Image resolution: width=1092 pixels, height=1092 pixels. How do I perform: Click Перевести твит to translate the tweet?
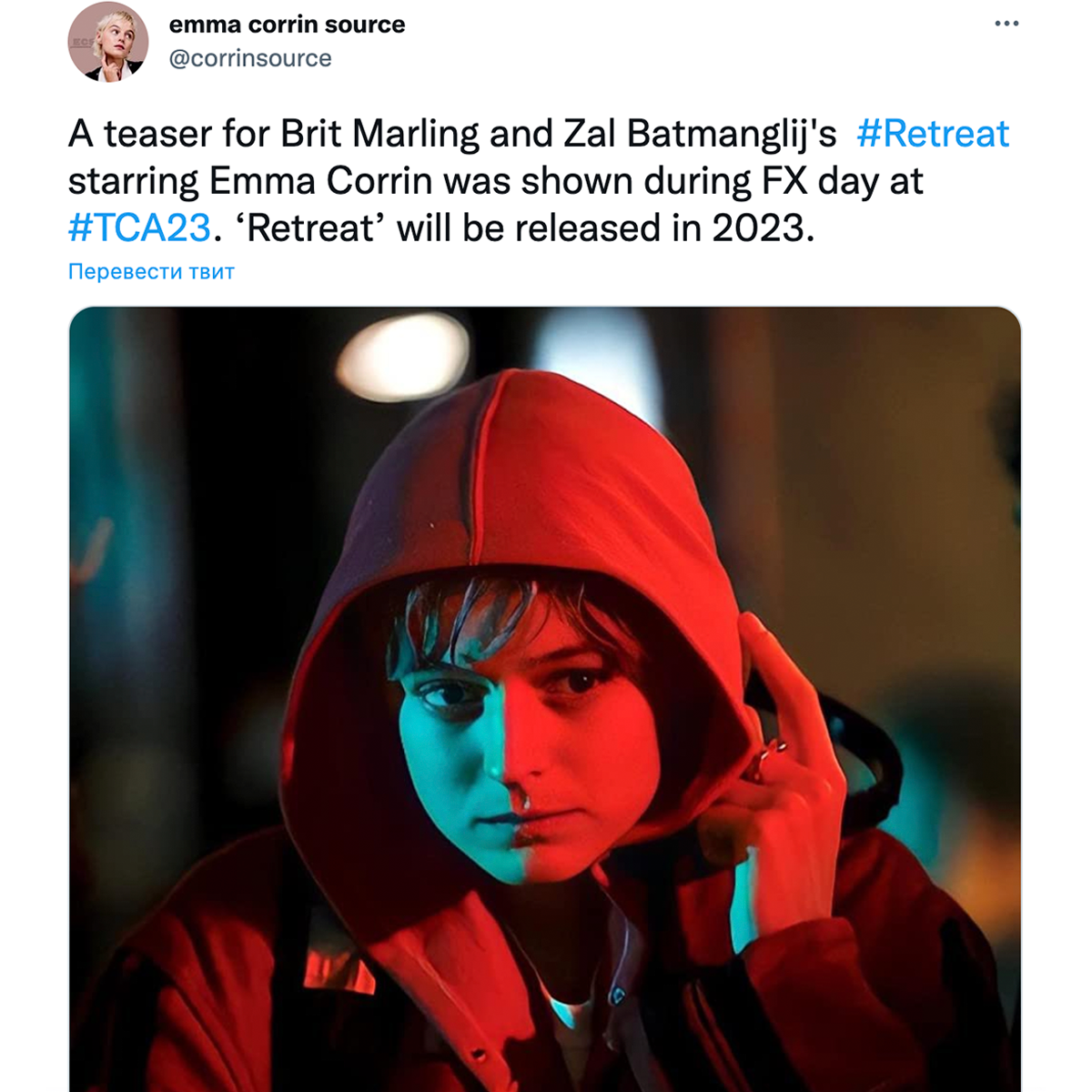pos(151,271)
